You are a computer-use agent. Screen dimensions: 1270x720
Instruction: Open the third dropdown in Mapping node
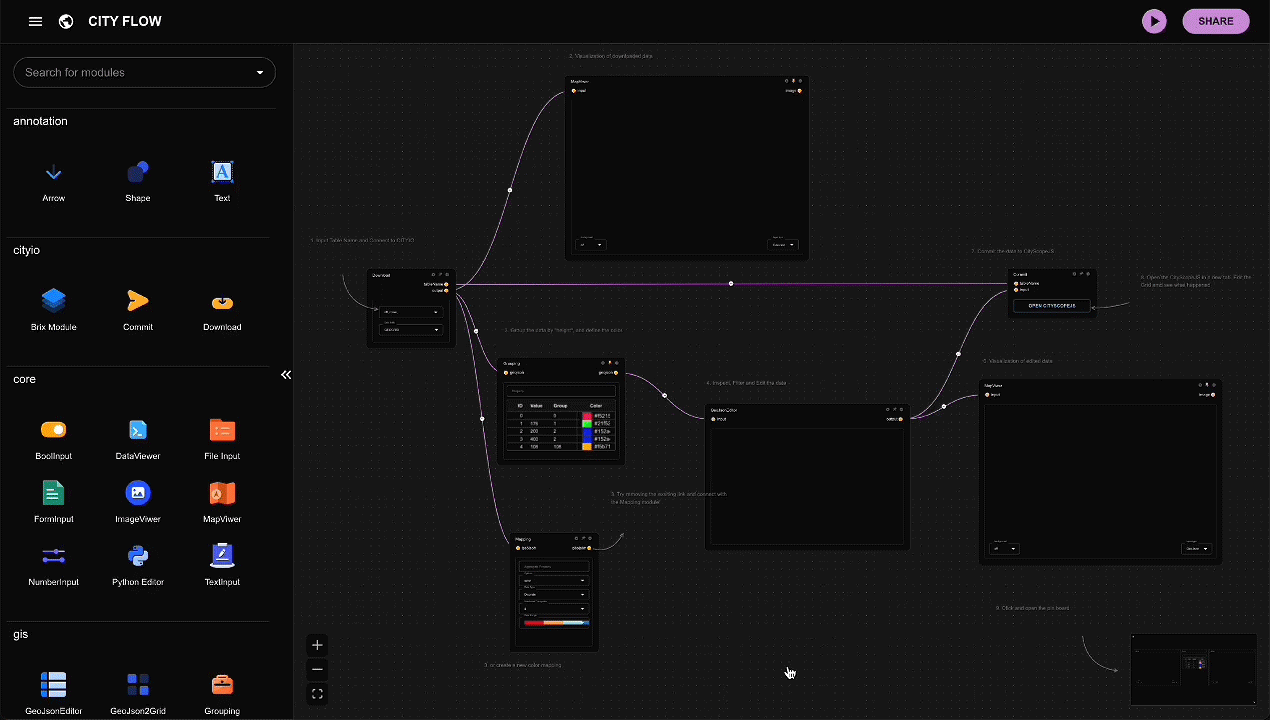tap(554, 609)
